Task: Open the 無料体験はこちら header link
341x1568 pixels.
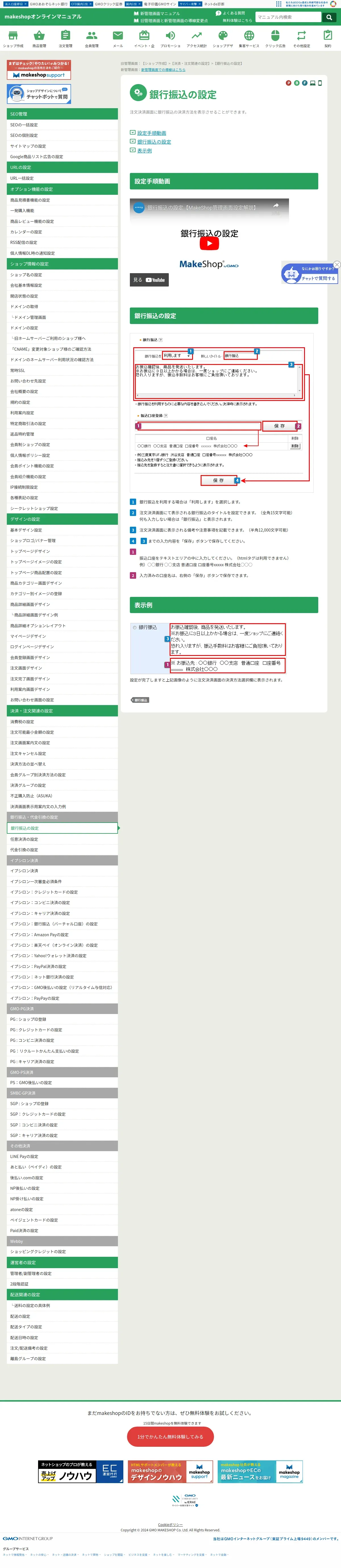Action: (237, 20)
